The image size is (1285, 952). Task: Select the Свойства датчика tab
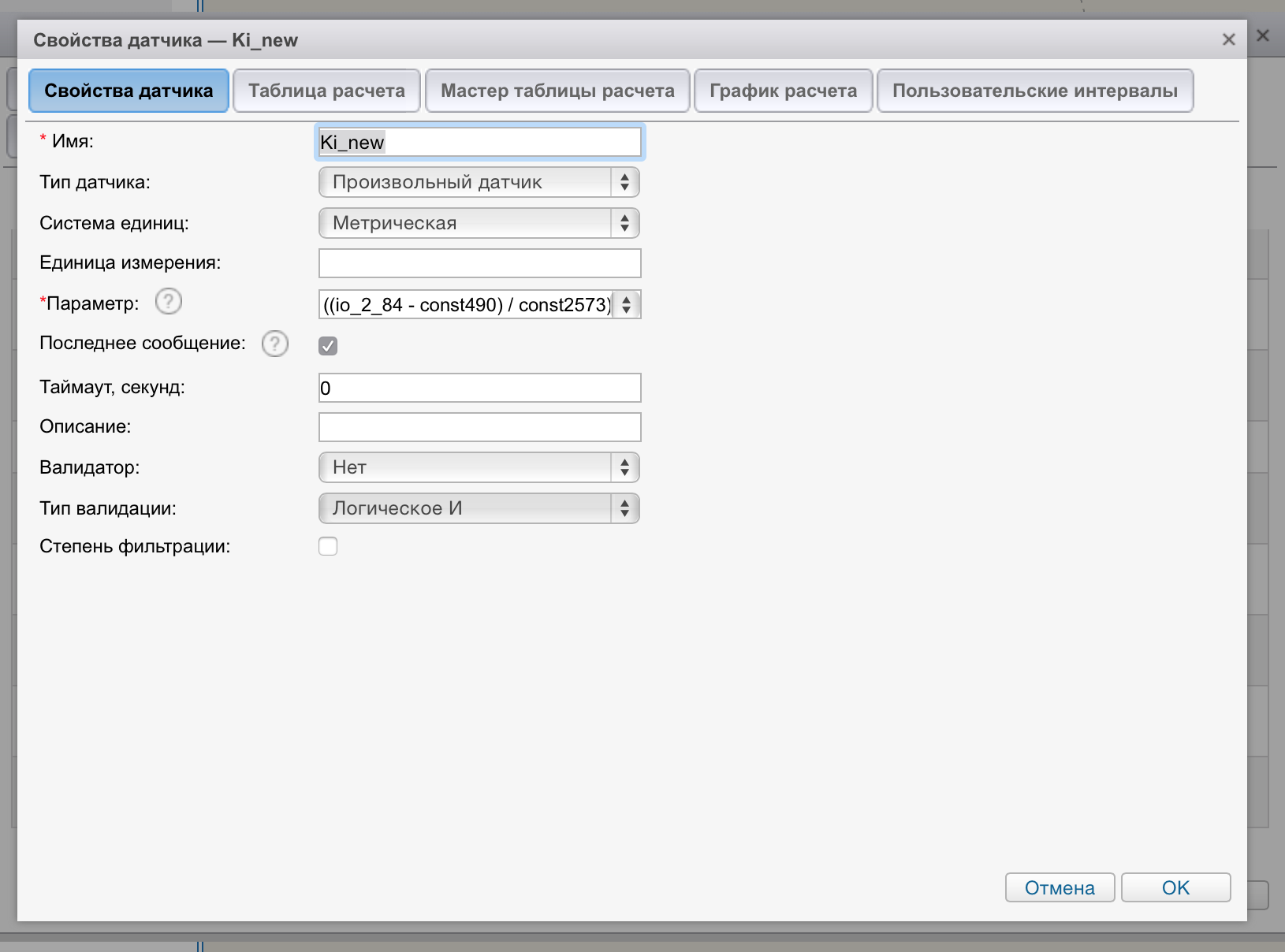pyautogui.click(x=128, y=91)
